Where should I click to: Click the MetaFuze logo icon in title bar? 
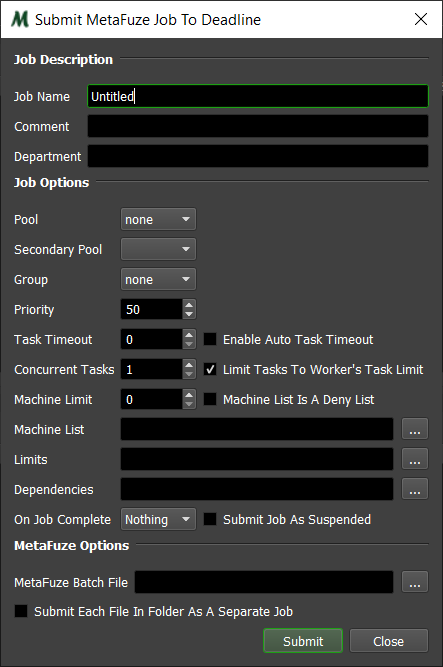click(x=20, y=20)
